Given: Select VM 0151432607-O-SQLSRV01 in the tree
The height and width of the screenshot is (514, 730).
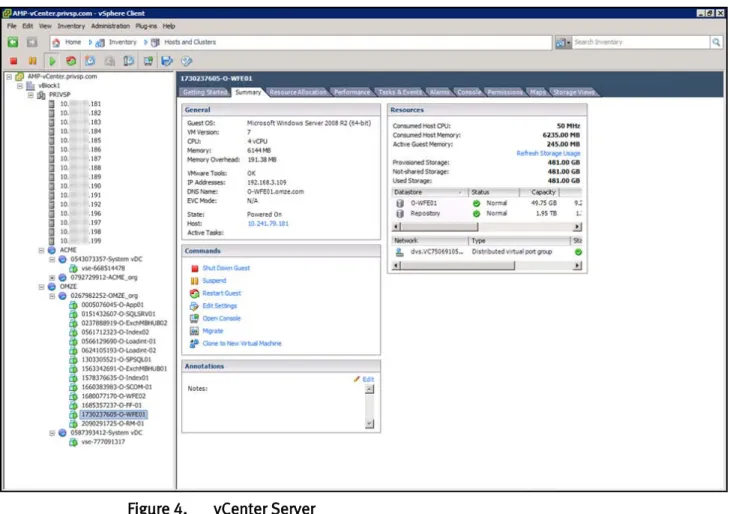Looking at the screenshot, I should [118, 314].
